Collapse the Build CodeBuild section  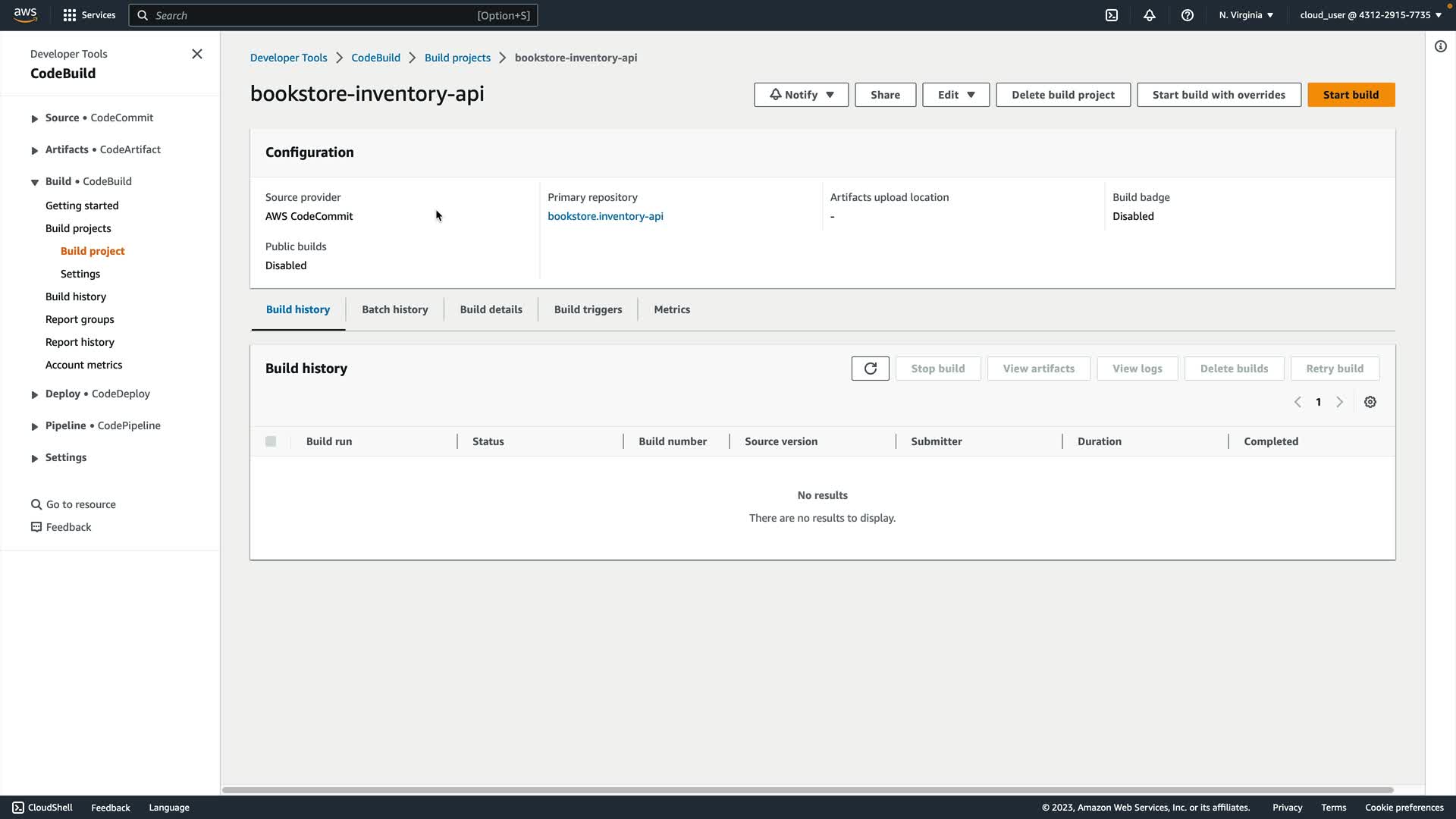[35, 182]
